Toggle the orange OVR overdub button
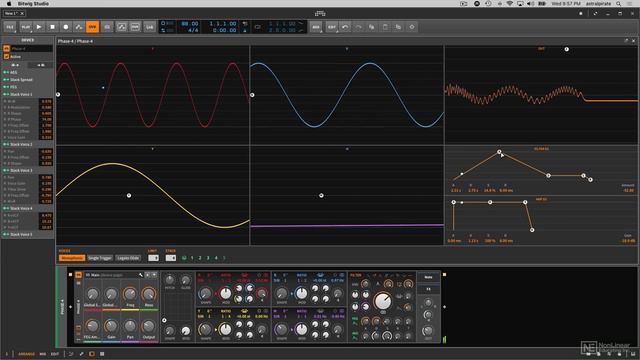Screen dimensions: 640x360 (x=92, y=27)
